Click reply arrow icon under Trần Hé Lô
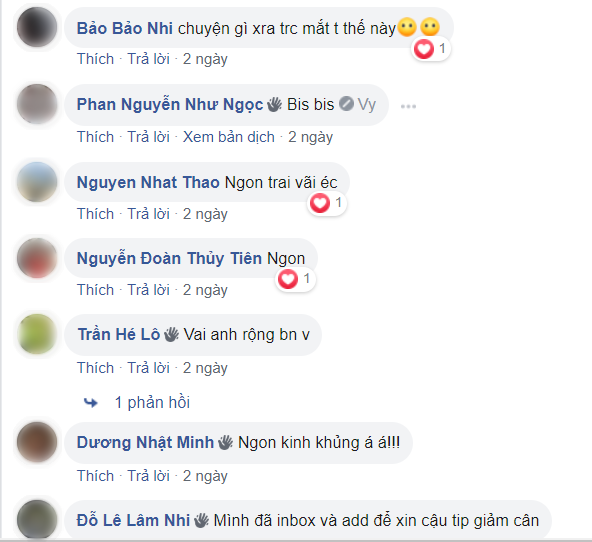 [91, 403]
